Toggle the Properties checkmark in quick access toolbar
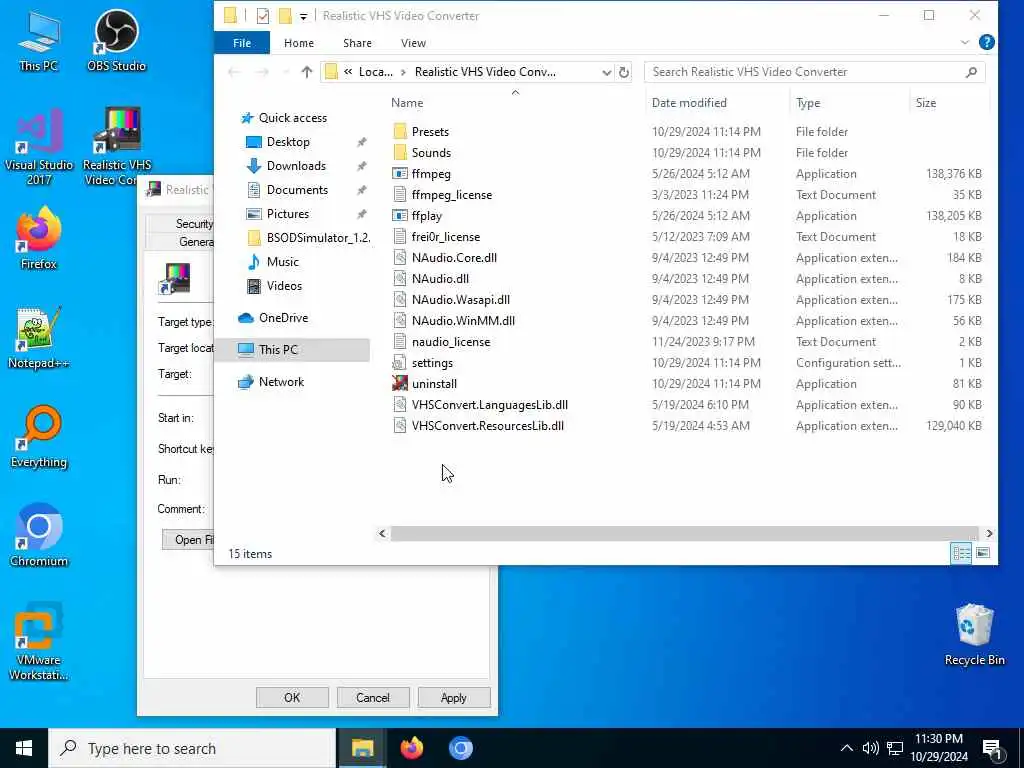The height and width of the screenshot is (768, 1024). point(263,16)
